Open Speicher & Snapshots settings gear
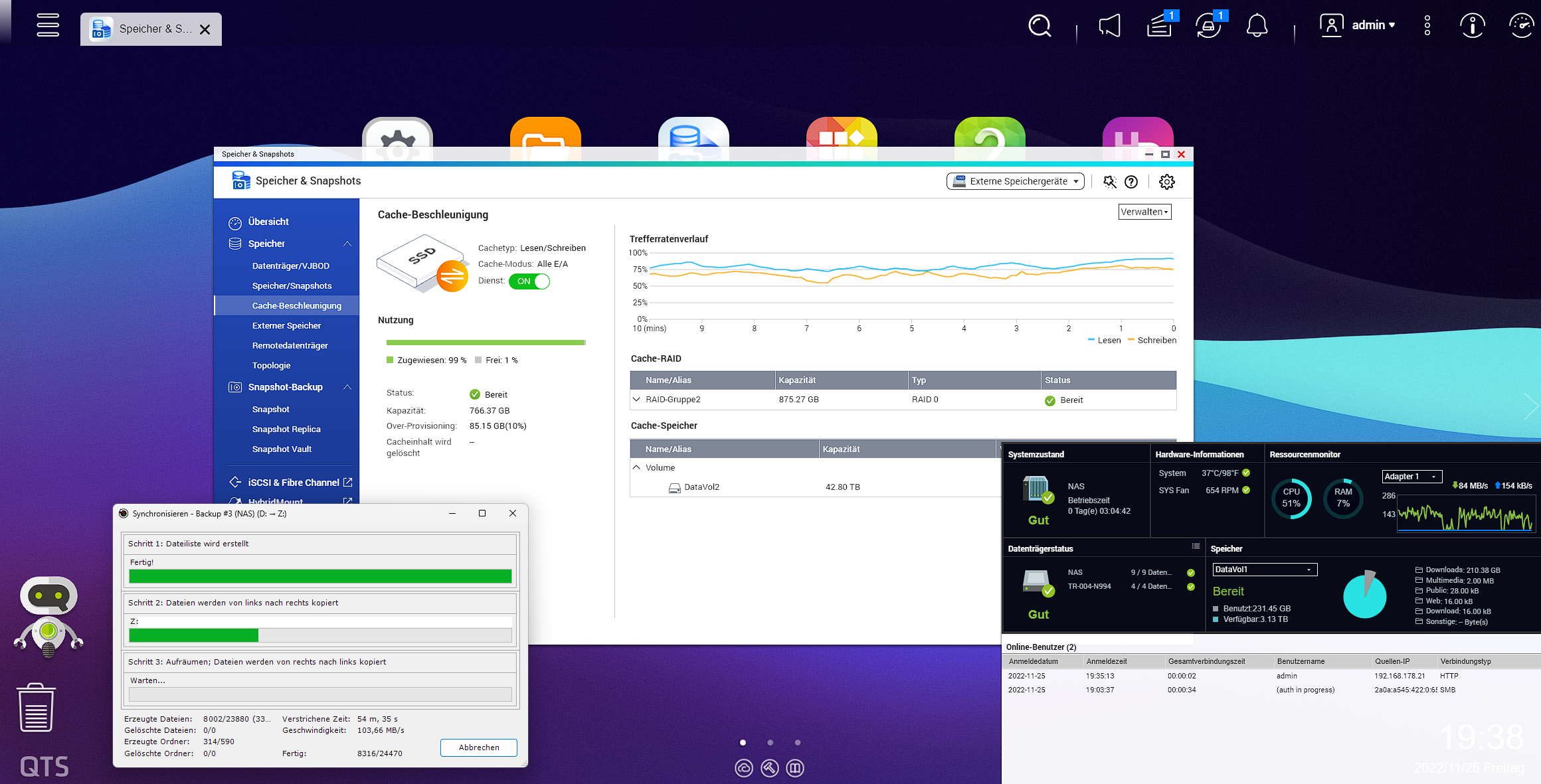 (x=1167, y=182)
